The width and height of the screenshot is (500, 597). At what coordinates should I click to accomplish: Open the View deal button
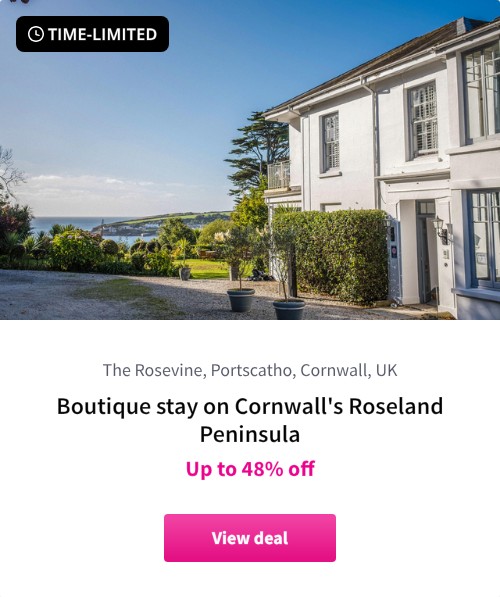click(x=250, y=538)
